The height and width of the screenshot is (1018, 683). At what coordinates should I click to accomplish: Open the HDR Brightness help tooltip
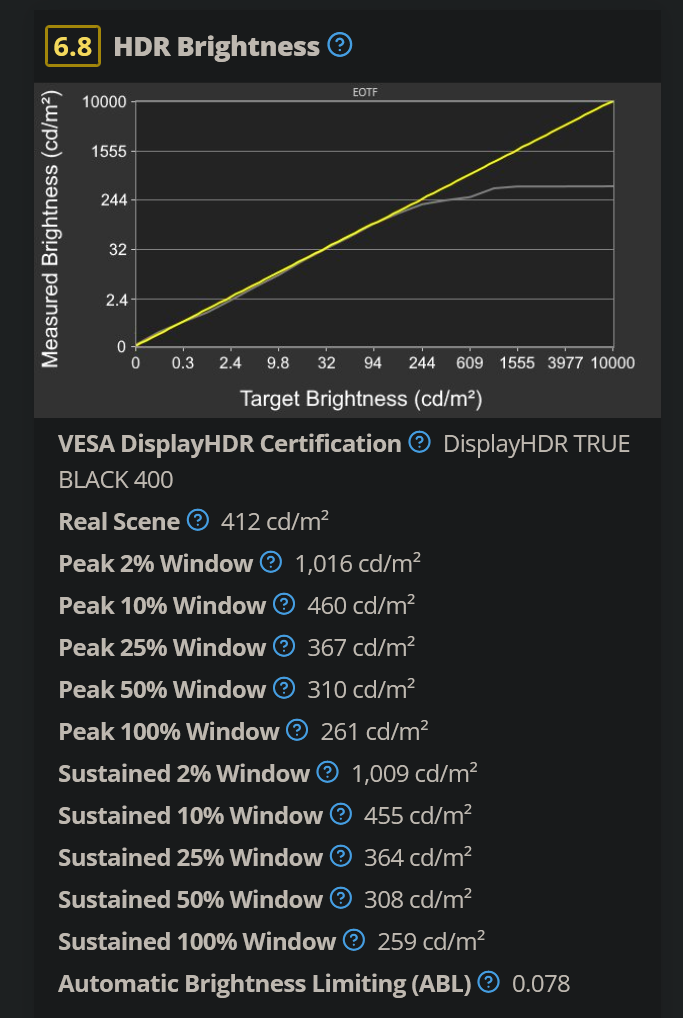coord(338,45)
